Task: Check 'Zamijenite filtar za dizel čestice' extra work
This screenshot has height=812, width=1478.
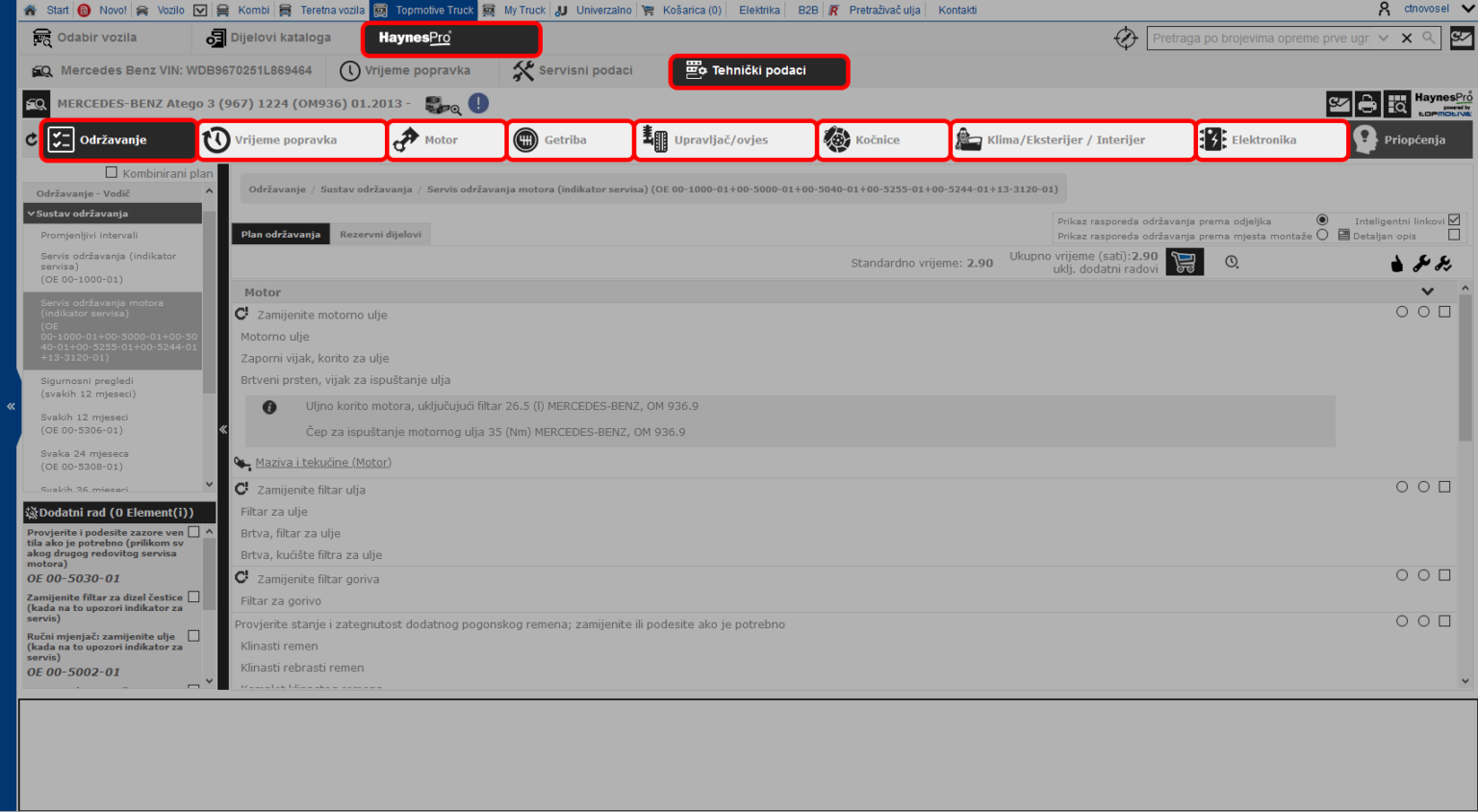Action: [193, 597]
